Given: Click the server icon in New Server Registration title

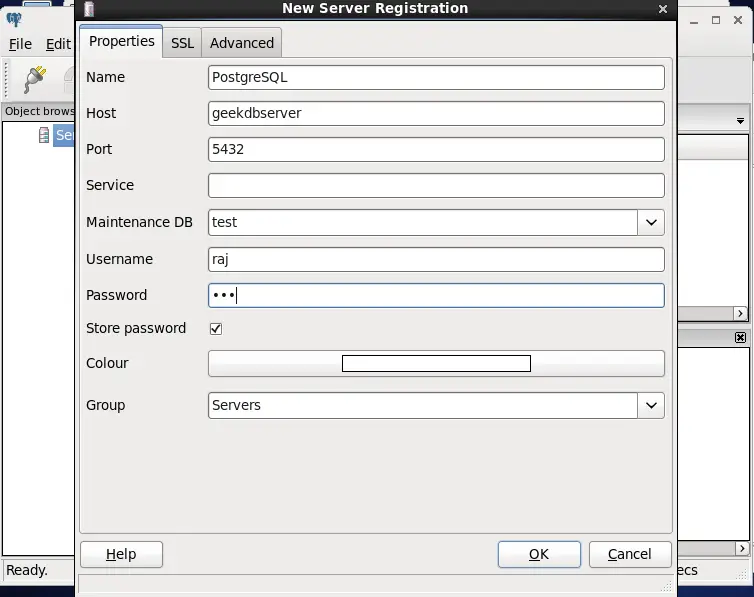Looking at the screenshot, I should [x=89, y=9].
